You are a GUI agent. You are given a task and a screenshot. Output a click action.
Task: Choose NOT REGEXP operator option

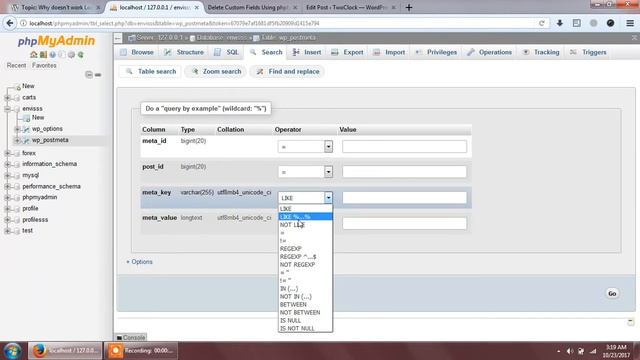coord(305,264)
